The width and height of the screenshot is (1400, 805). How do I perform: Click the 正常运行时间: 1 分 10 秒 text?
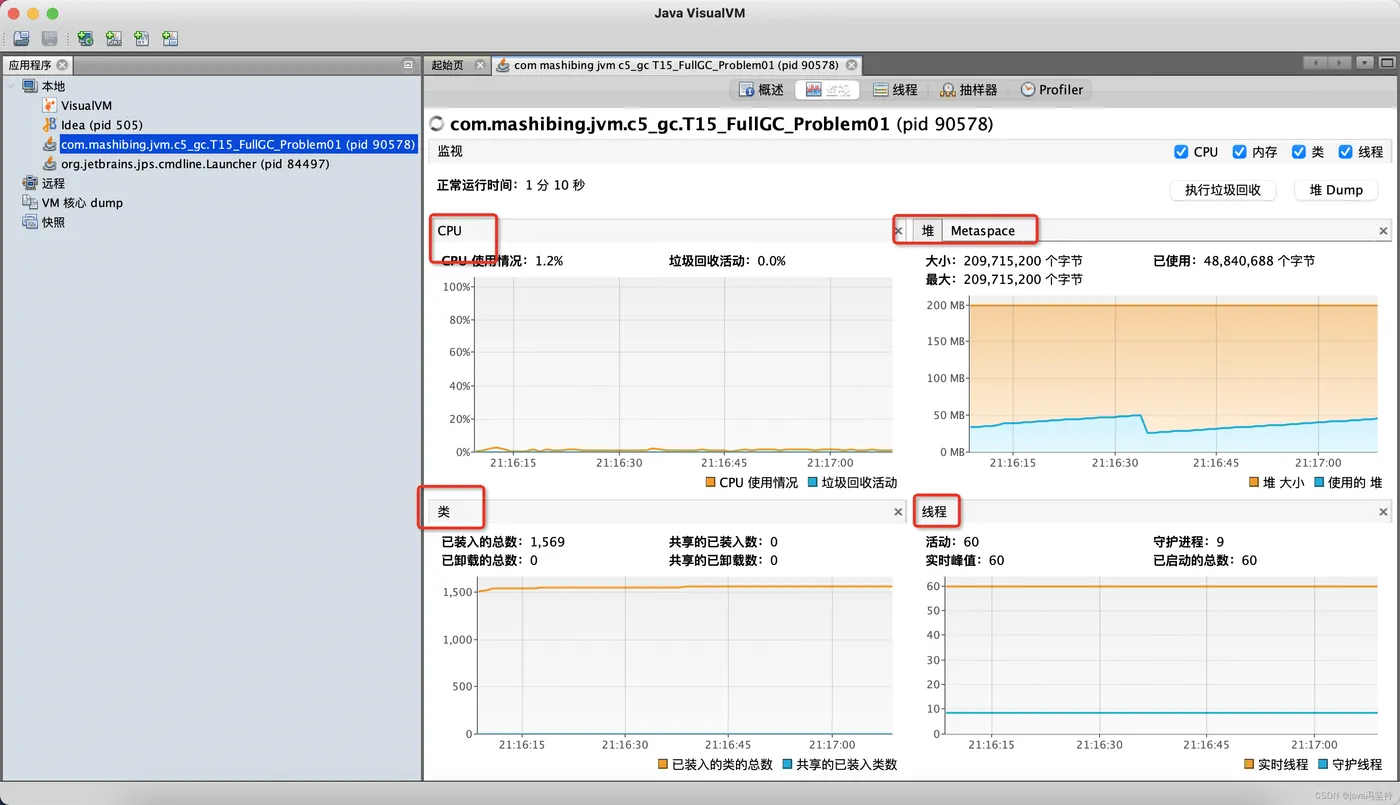pyautogui.click(x=511, y=185)
